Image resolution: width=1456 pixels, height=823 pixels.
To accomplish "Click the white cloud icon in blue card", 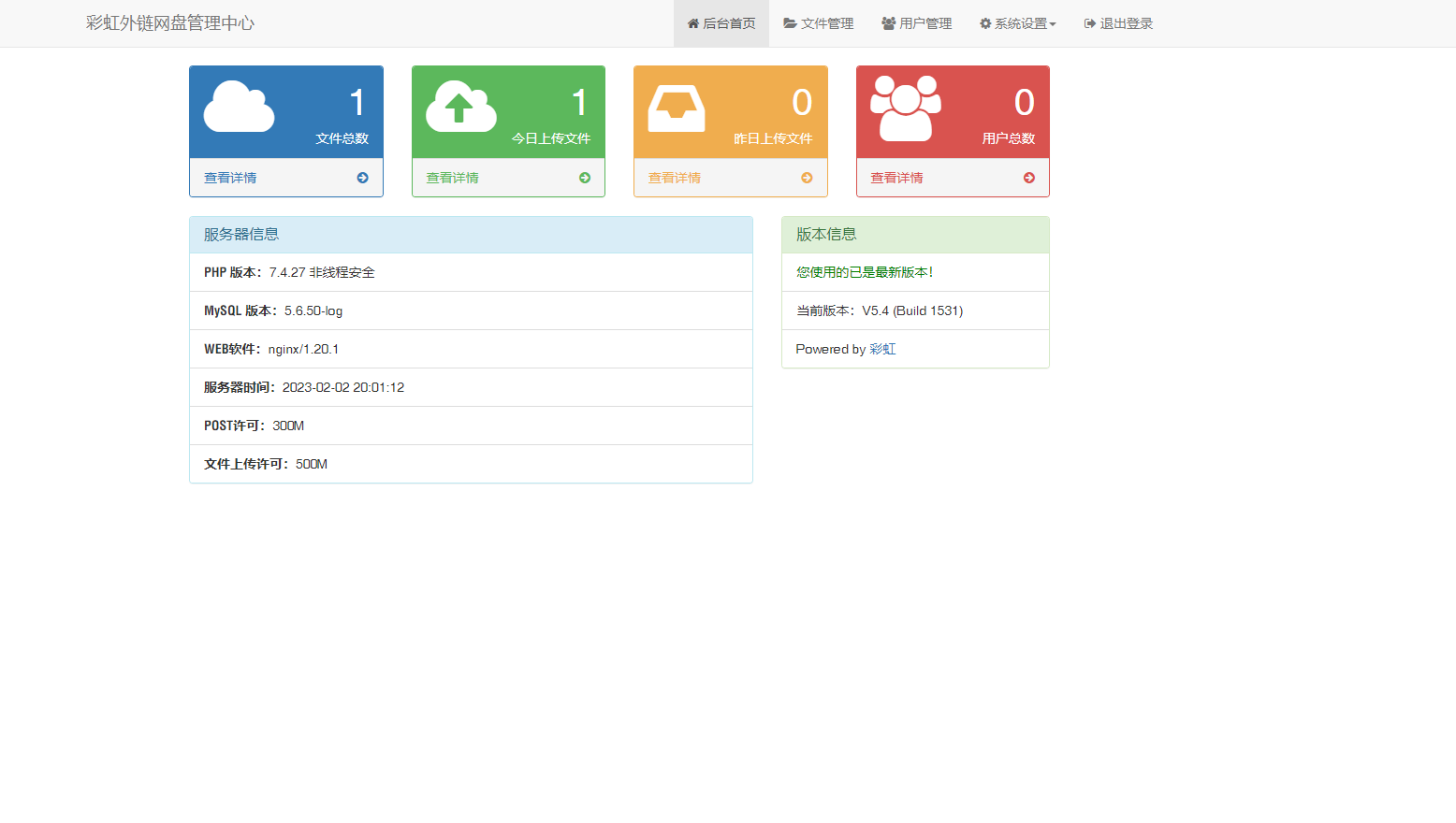I will pyautogui.click(x=239, y=107).
